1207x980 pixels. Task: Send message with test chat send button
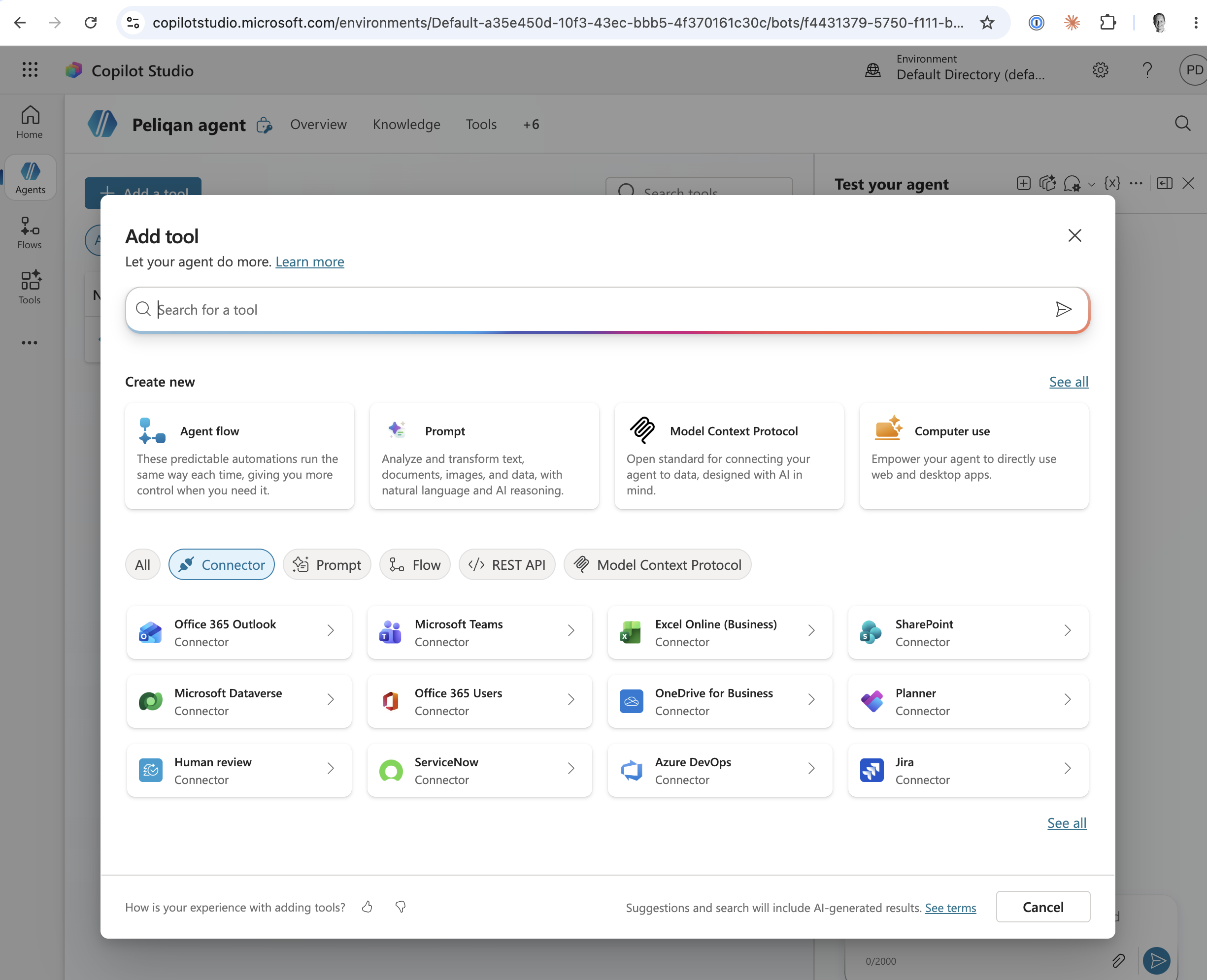1156,960
